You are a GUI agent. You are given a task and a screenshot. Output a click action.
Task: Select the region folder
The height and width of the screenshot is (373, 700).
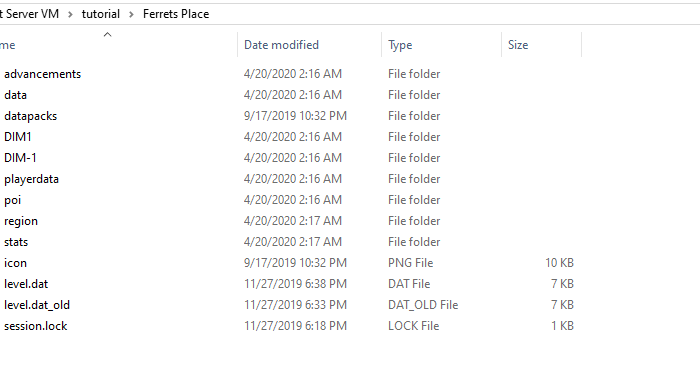[21, 221]
